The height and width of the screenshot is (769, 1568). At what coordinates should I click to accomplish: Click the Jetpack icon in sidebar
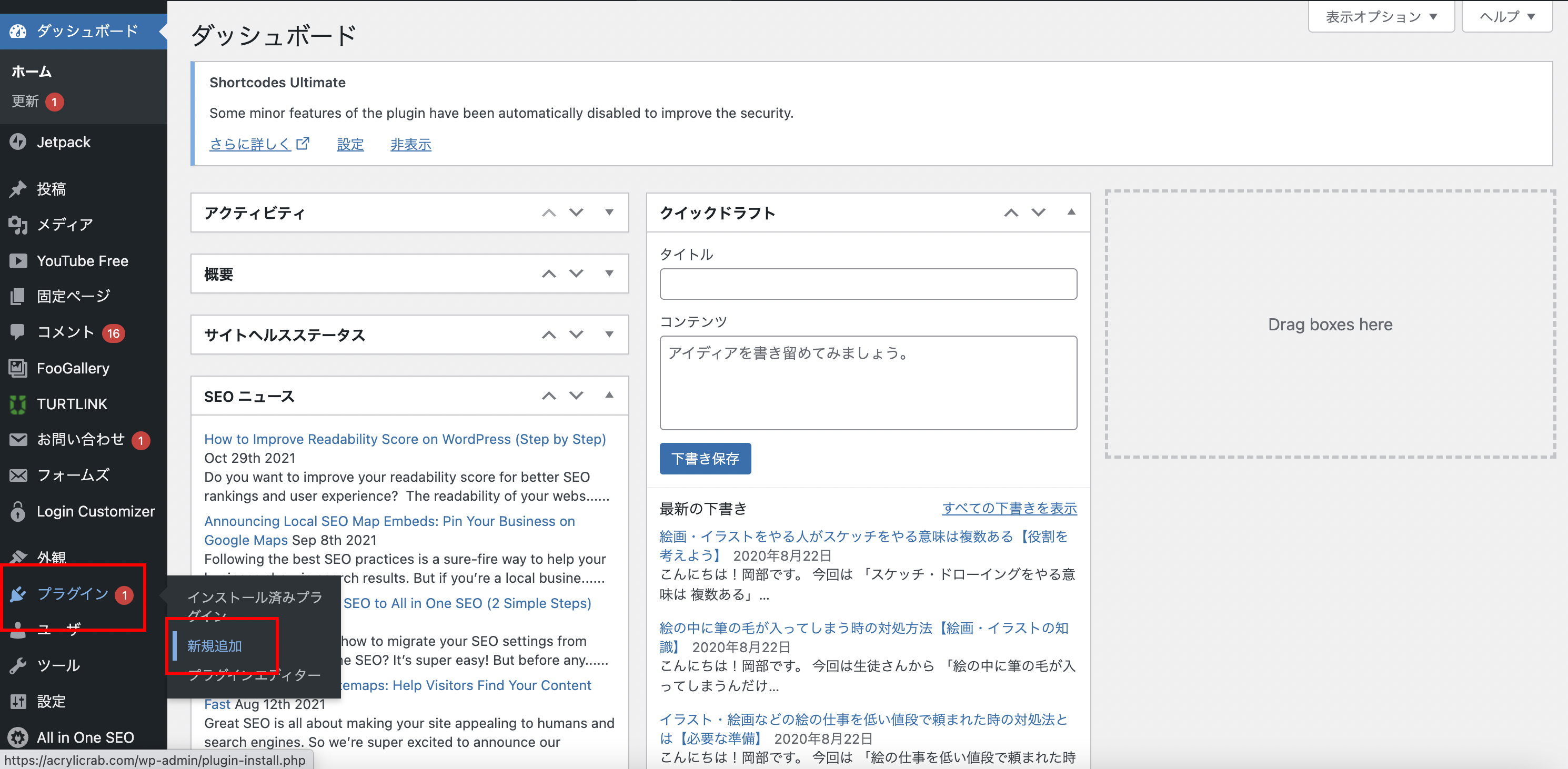pyautogui.click(x=18, y=141)
